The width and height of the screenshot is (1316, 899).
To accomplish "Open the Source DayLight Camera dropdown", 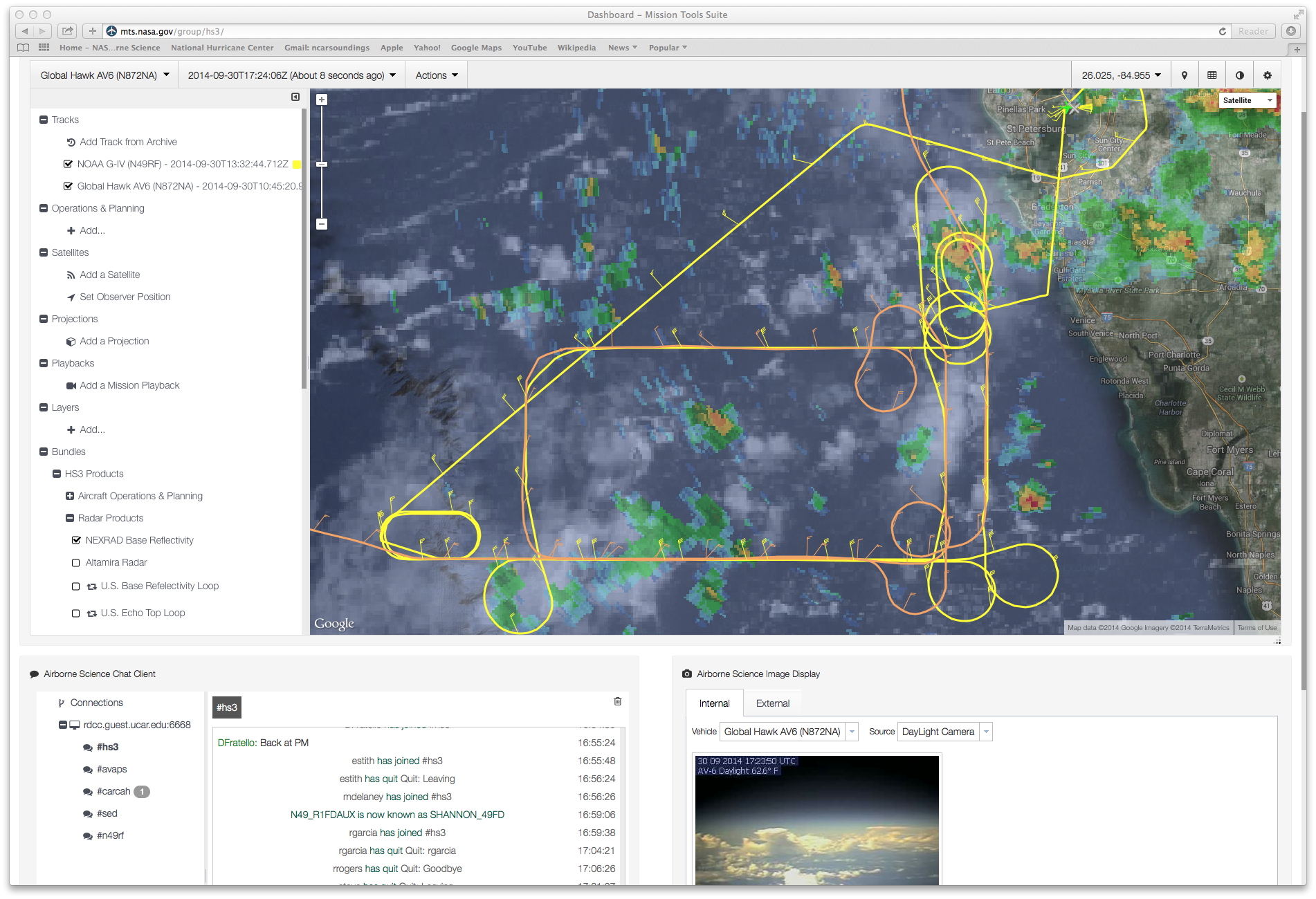I will tap(944, 732).
